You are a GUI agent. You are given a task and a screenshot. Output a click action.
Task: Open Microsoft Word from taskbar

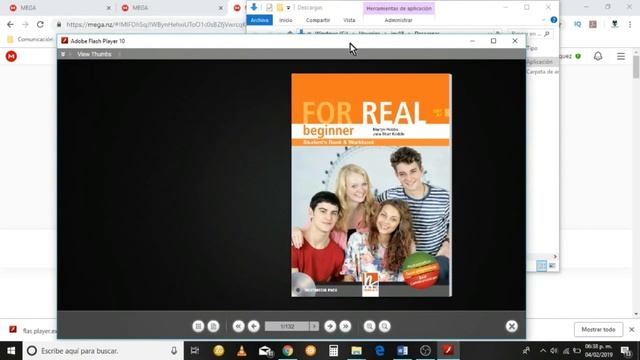(x=402, y=351)
